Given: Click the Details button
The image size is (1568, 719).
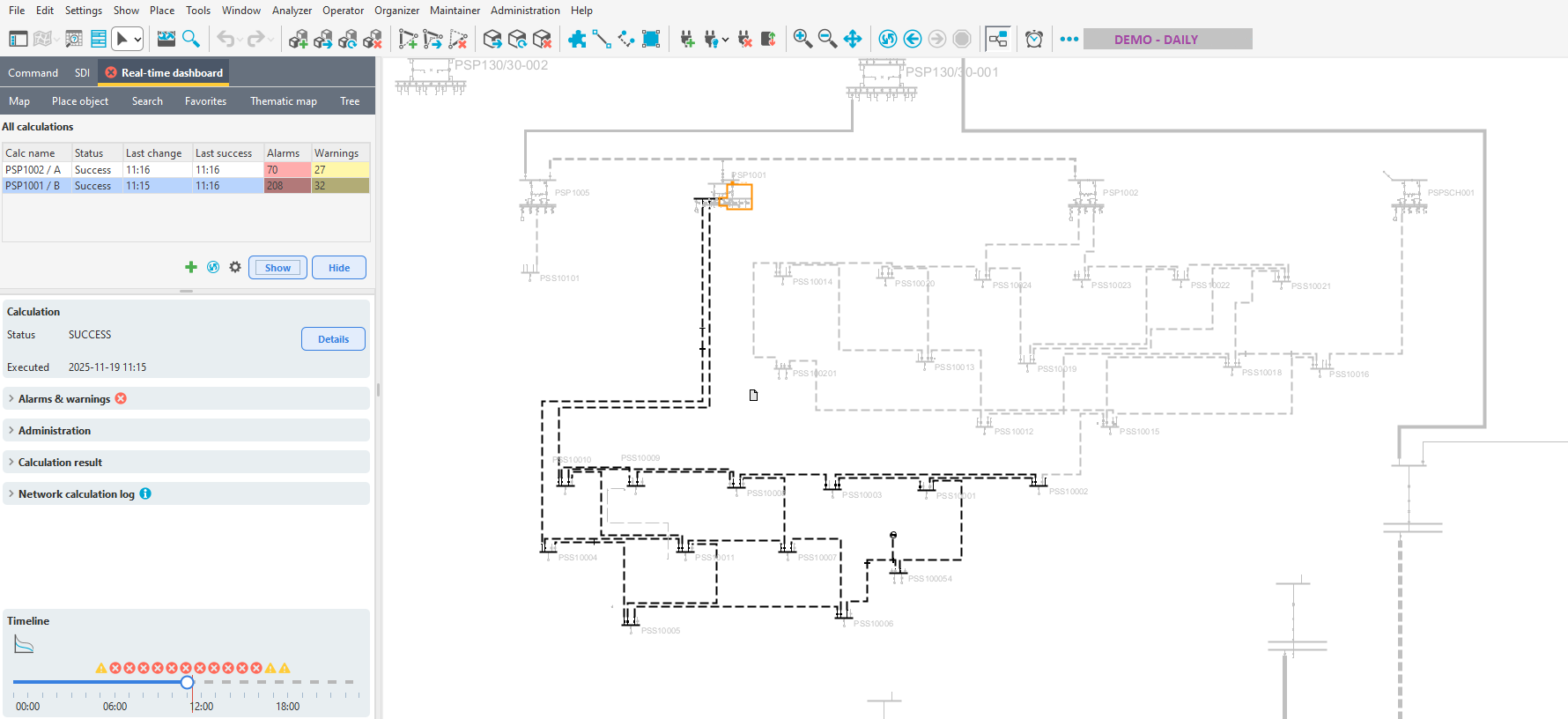Looking at the screenshot, I should click(333, 339).
